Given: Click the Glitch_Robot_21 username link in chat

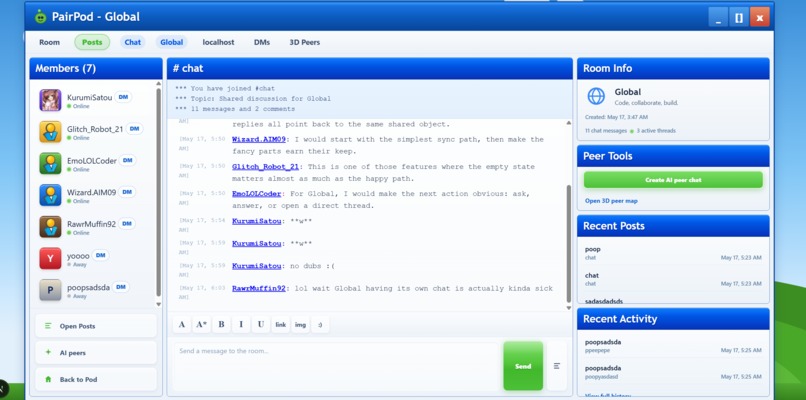Looking at the screenshot, I should tap(265, 167).
